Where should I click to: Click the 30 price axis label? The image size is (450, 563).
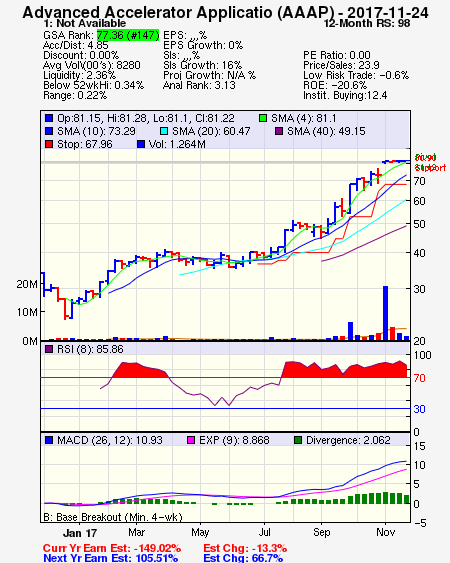[419, 289]
